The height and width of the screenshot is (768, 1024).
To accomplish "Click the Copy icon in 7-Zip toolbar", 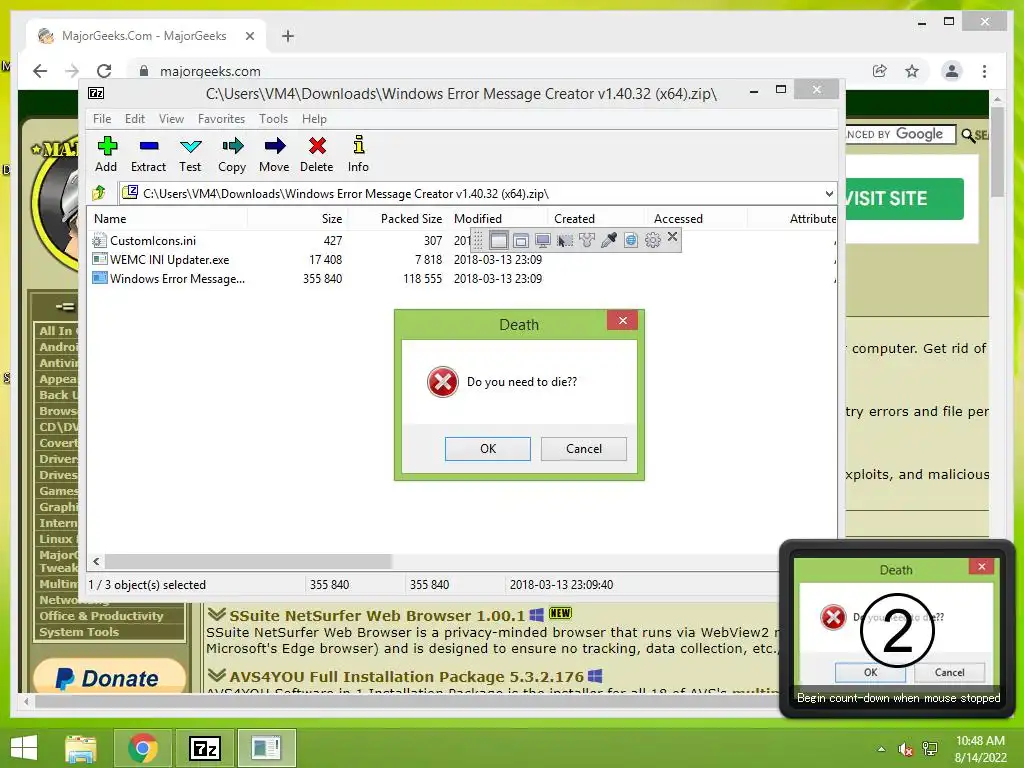I will [232, 146].
